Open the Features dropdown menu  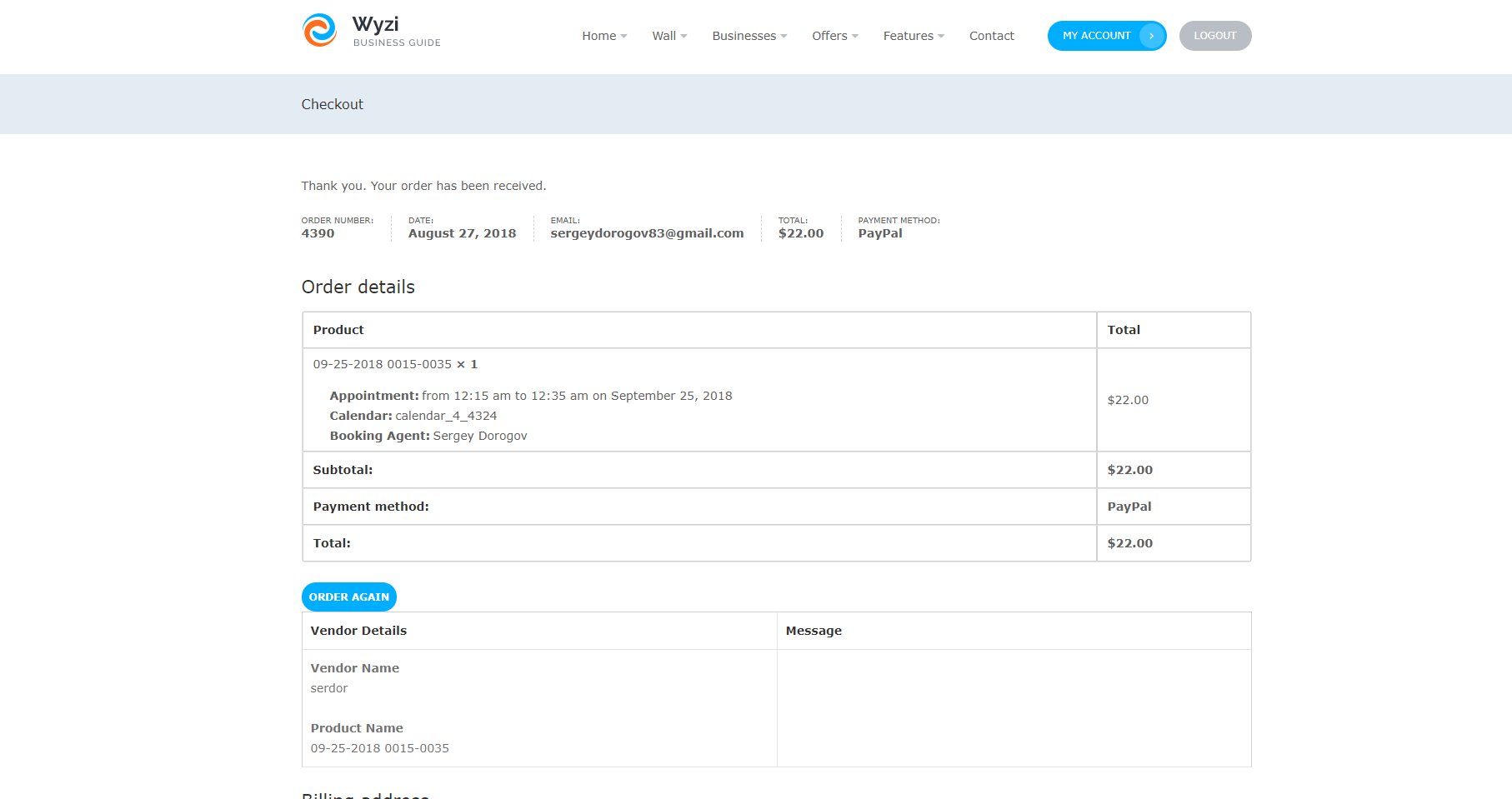coord(942,36)
